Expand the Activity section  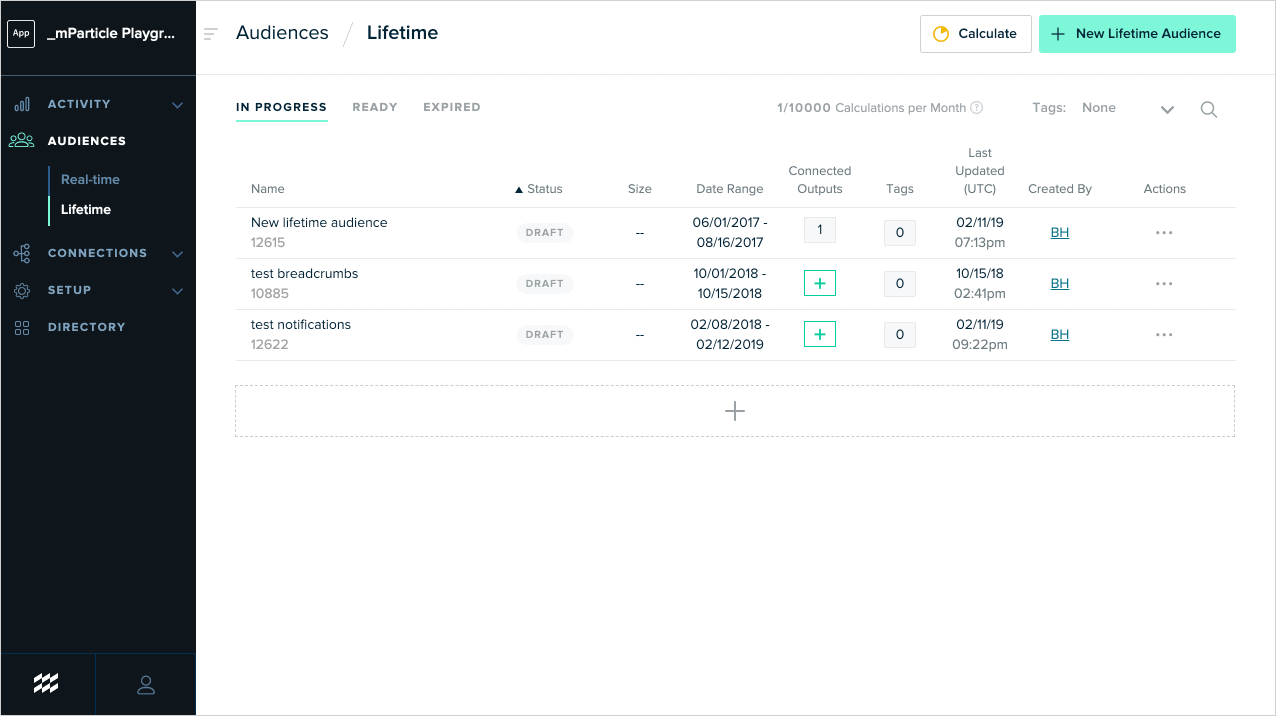click(x=177, y=105)
